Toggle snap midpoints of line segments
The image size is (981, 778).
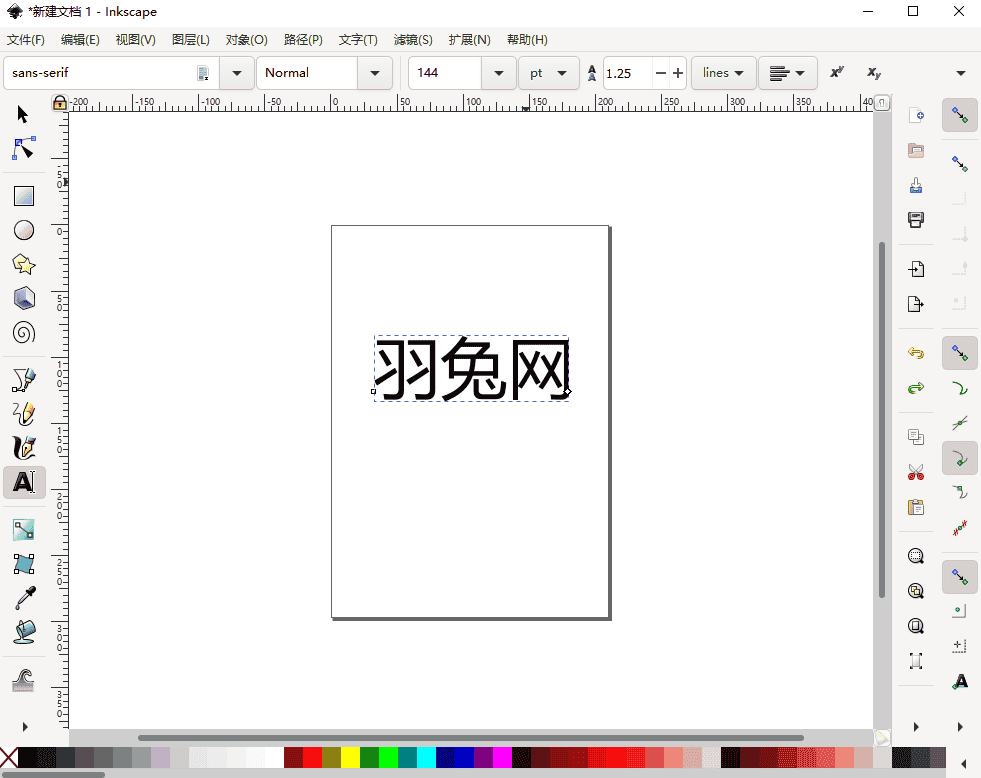point(960,528)
